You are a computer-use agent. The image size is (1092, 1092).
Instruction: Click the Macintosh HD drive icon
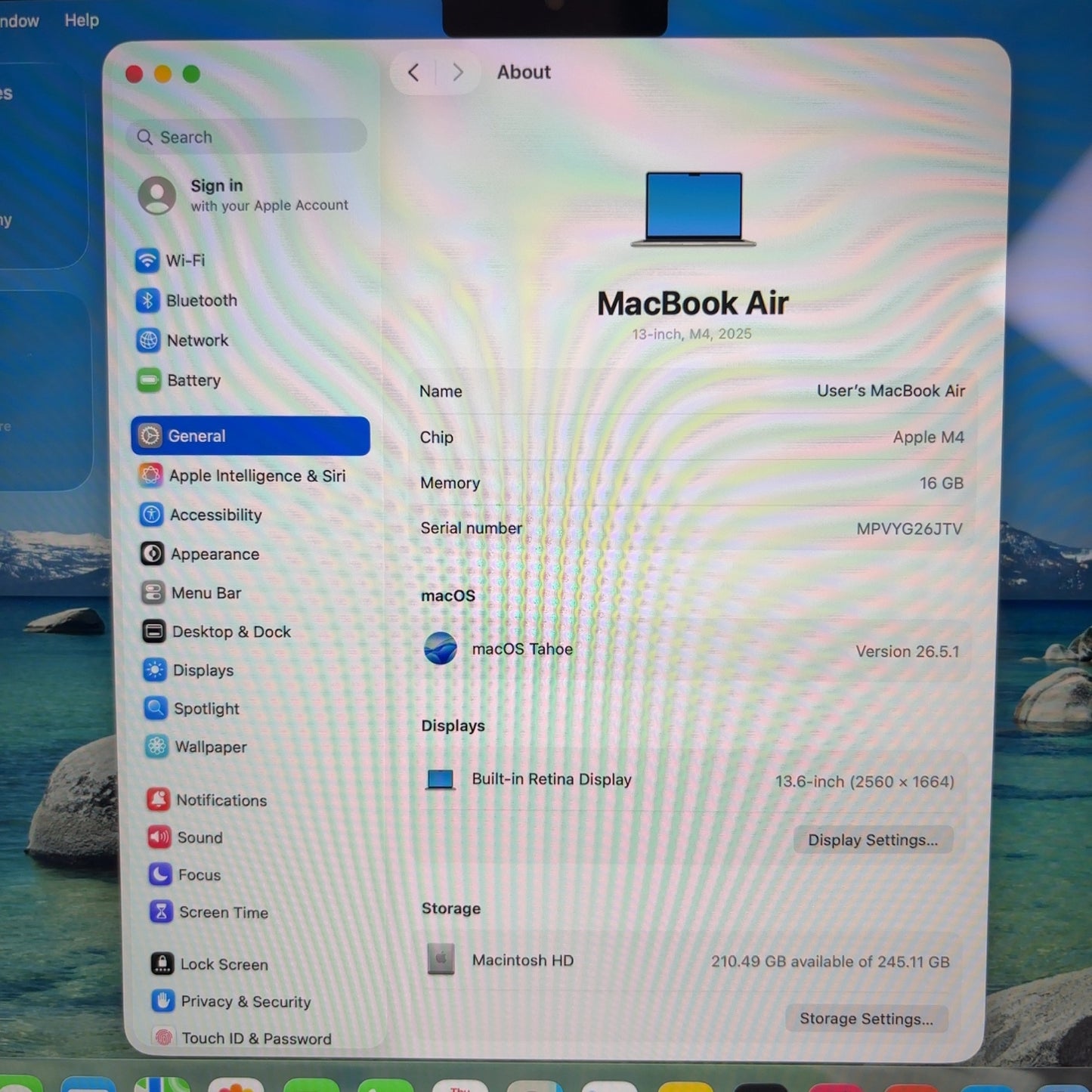[x=441, y=960]
